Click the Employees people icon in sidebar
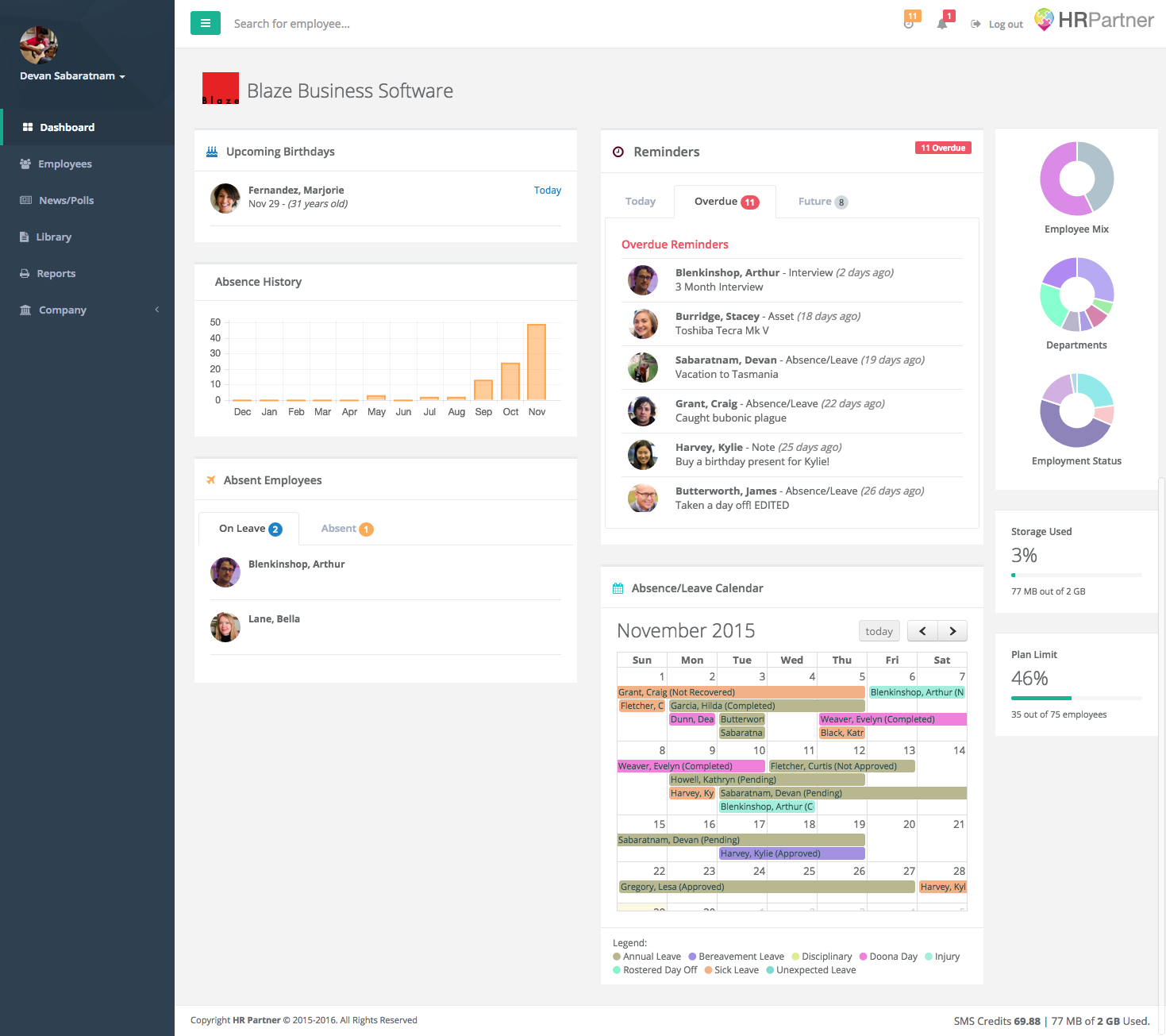Image resolution: width=1166 pixels, height=1036 pixels. click(x=25, y=164)
